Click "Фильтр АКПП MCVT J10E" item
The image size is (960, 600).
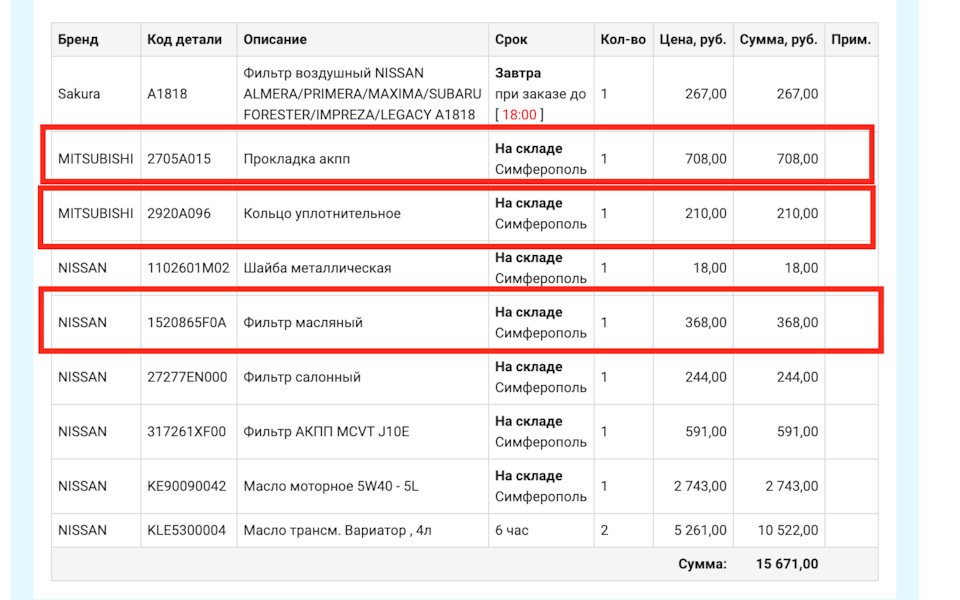(327, 432)
